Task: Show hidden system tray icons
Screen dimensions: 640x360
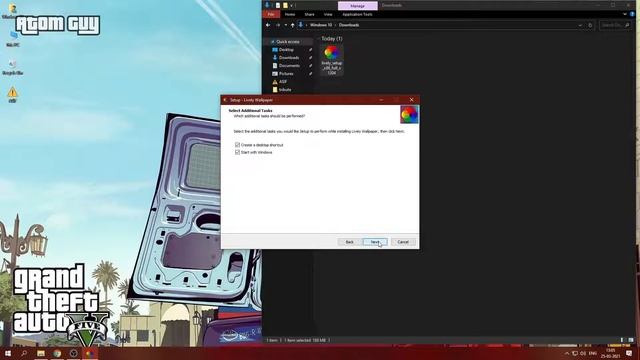Action: coord(567,353)
